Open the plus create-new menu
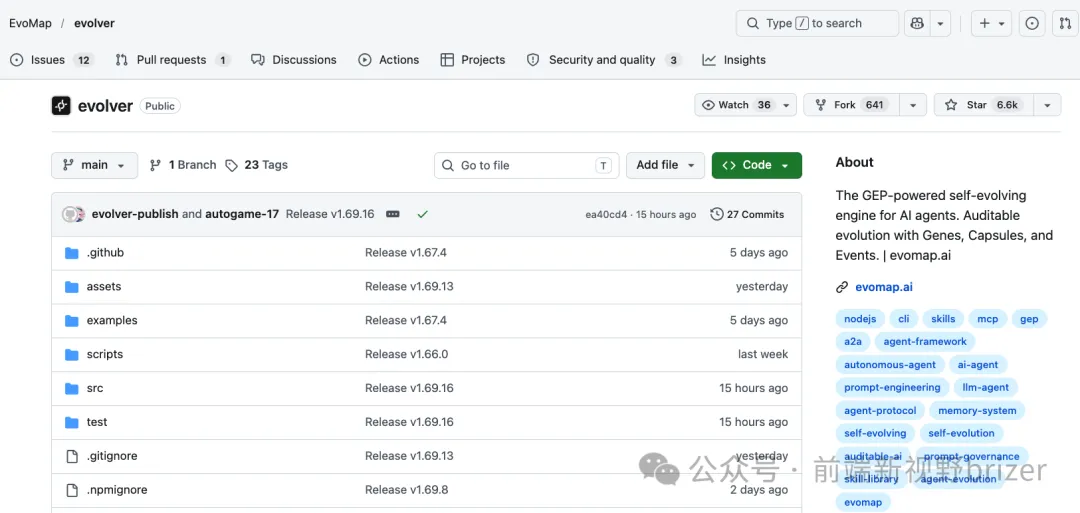This screenshot has width=1080, height=513. point(991,23)
